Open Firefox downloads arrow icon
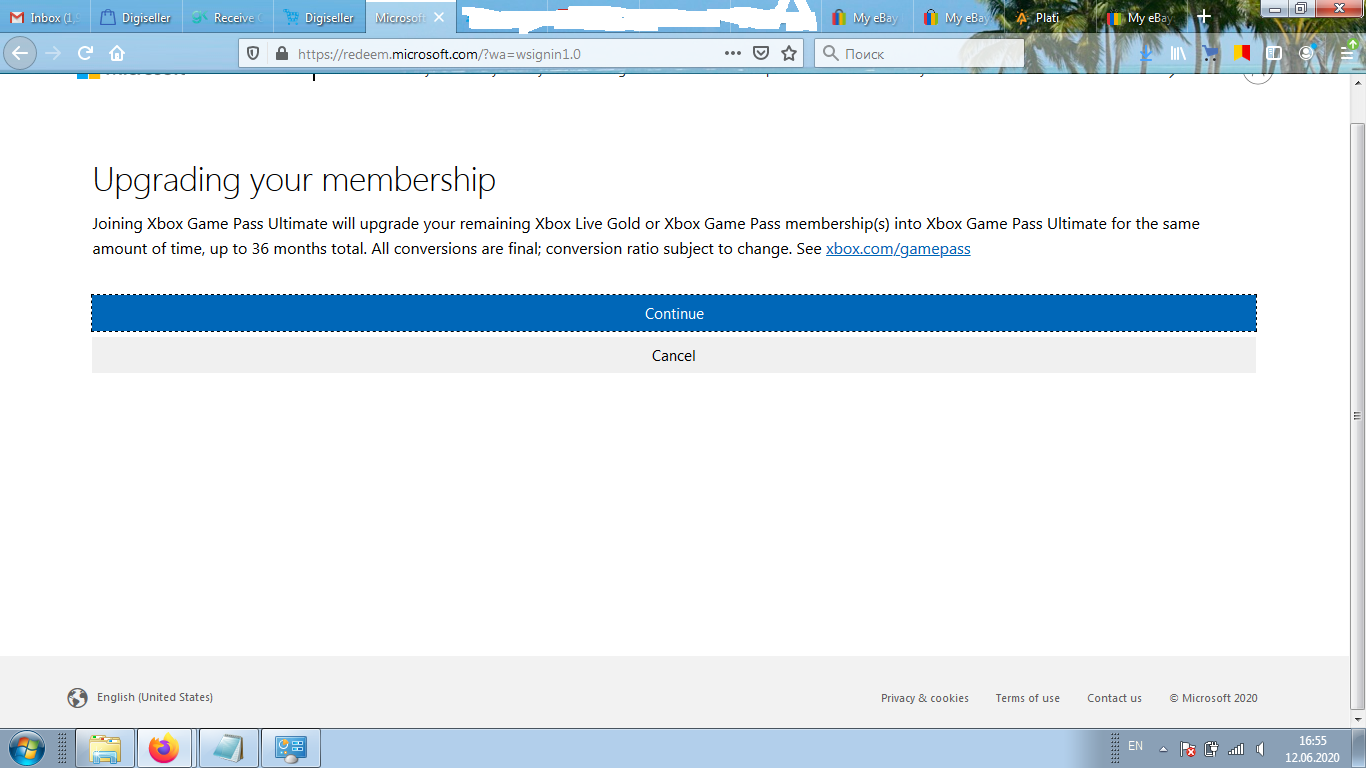Viewport: 1366px width, 768px height. click(x=1146, y=53)
